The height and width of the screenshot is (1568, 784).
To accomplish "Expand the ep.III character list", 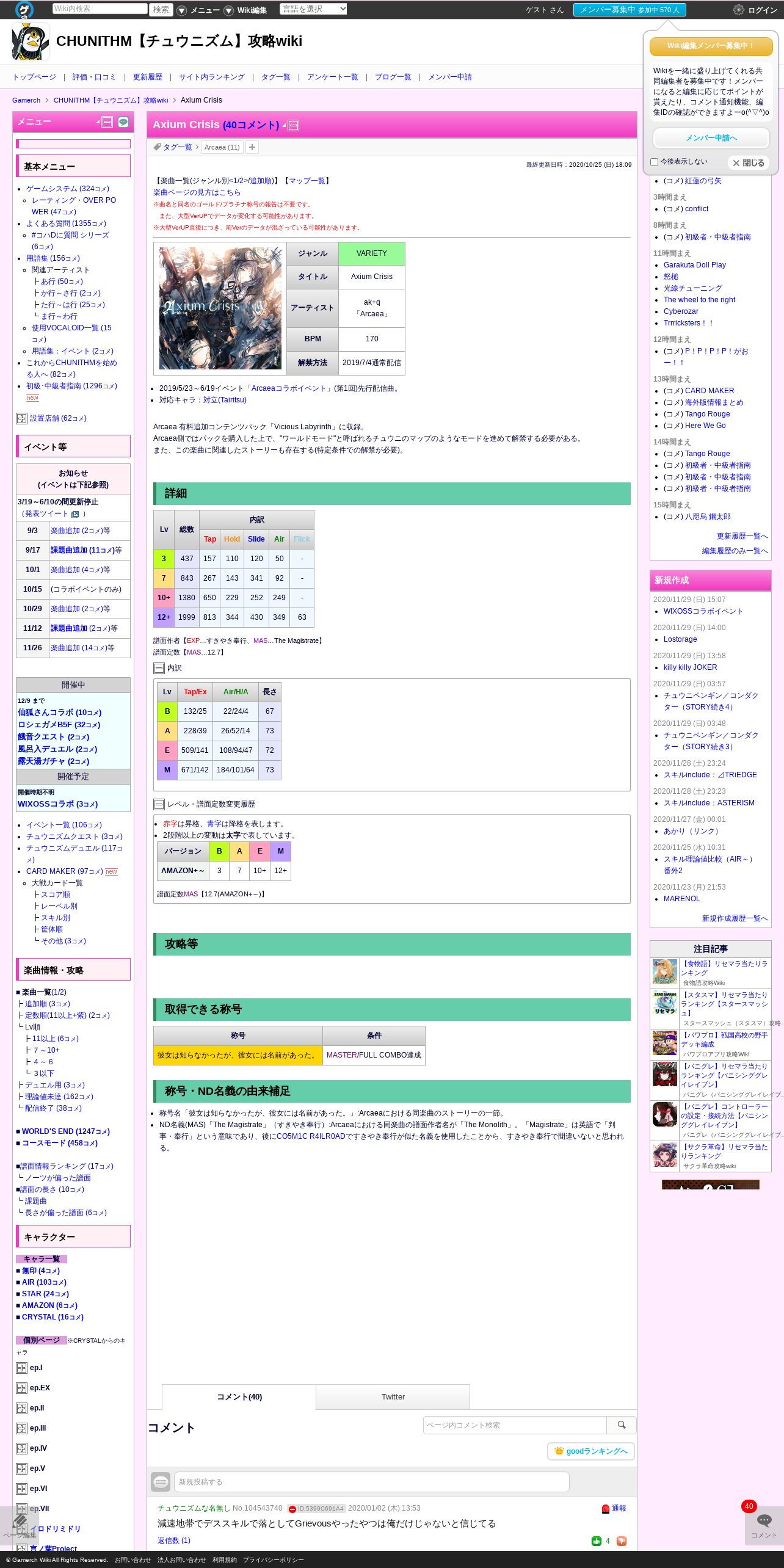I will (21, 1428).
